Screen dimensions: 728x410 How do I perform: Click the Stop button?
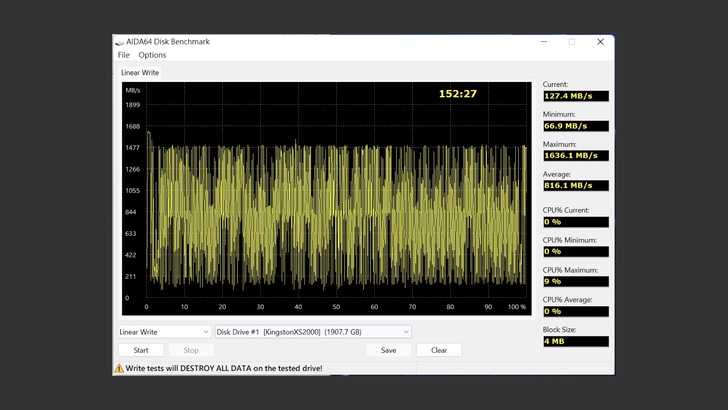[191, 350]
